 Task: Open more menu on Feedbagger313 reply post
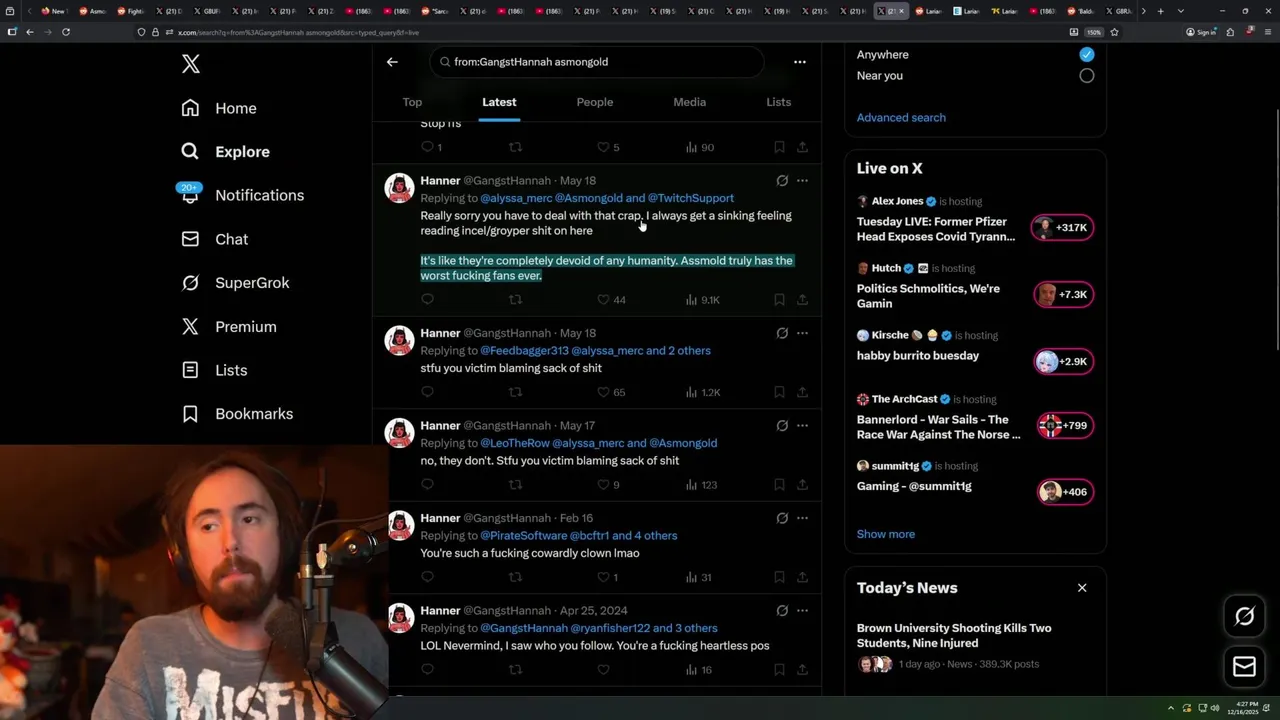pyautogui.click(x=802, y=333)
